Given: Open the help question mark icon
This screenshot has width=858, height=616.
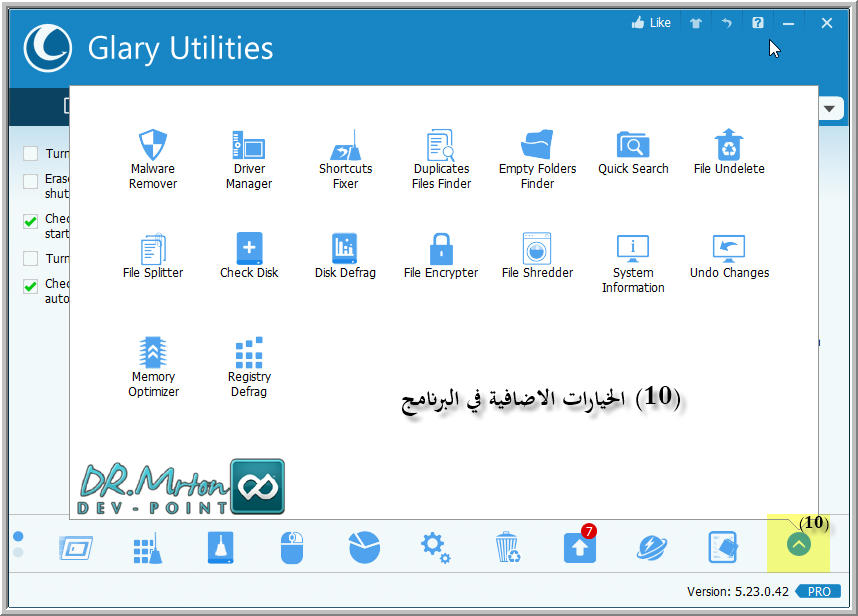Looking at the screenshot, I should (x=757, y=22).
